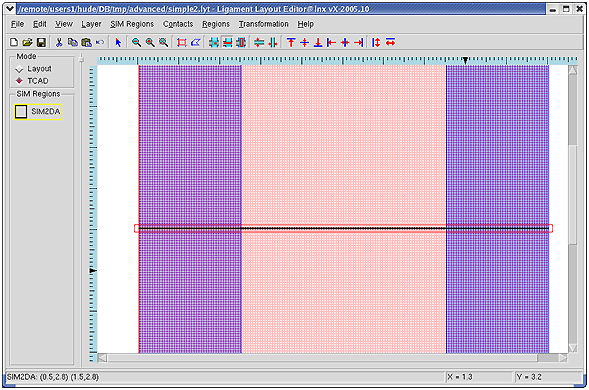Click the add 3D SIM region icon

click(x=214, y=42)
